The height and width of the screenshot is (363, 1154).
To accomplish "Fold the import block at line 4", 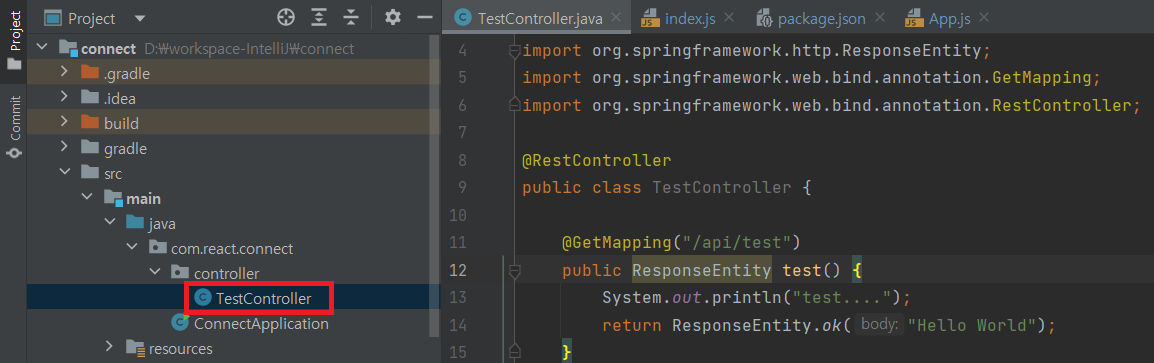I will coord(514,52).
